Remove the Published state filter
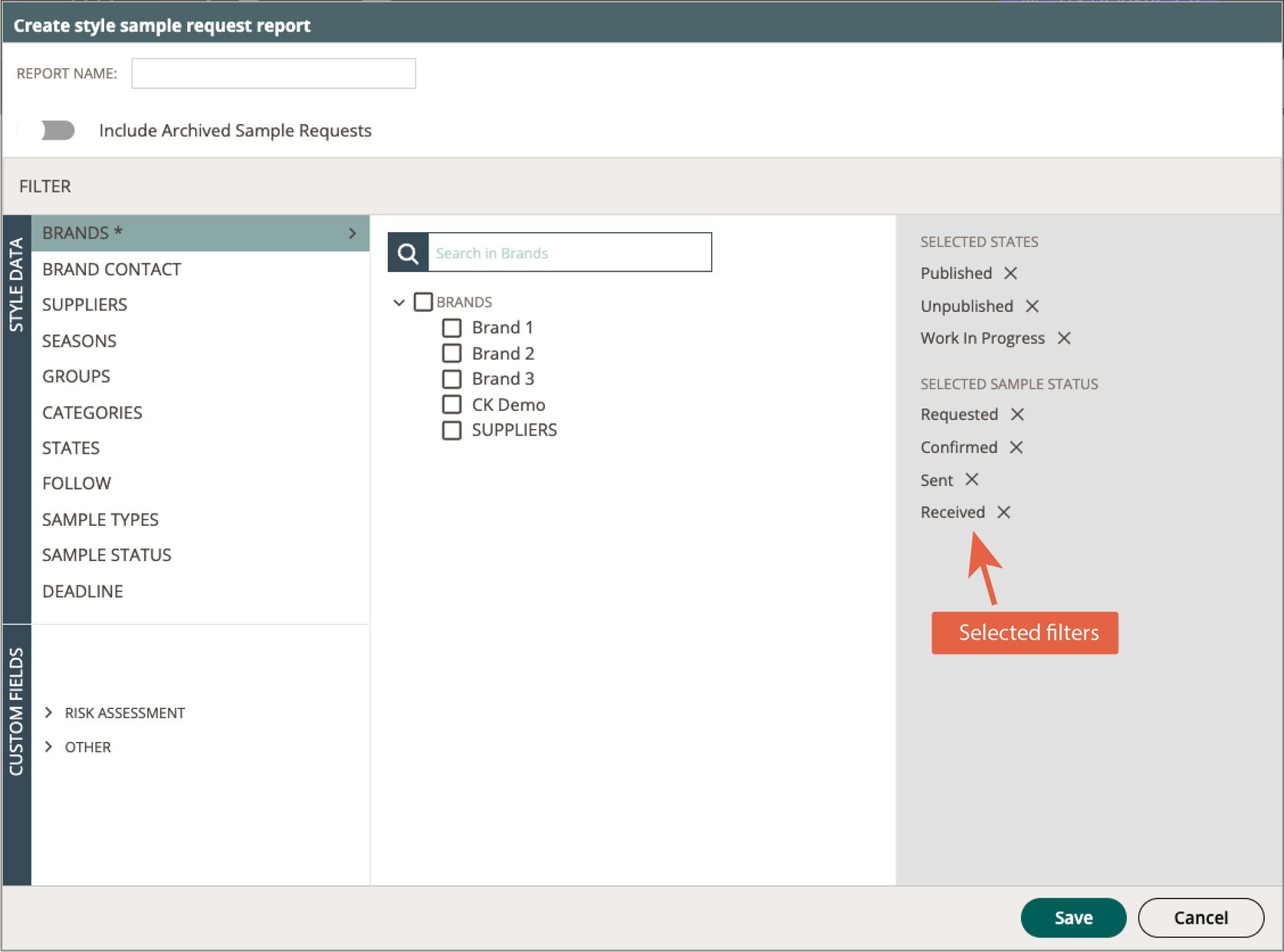Screen dimensions: 1284x952 [x=1010, y=274]
